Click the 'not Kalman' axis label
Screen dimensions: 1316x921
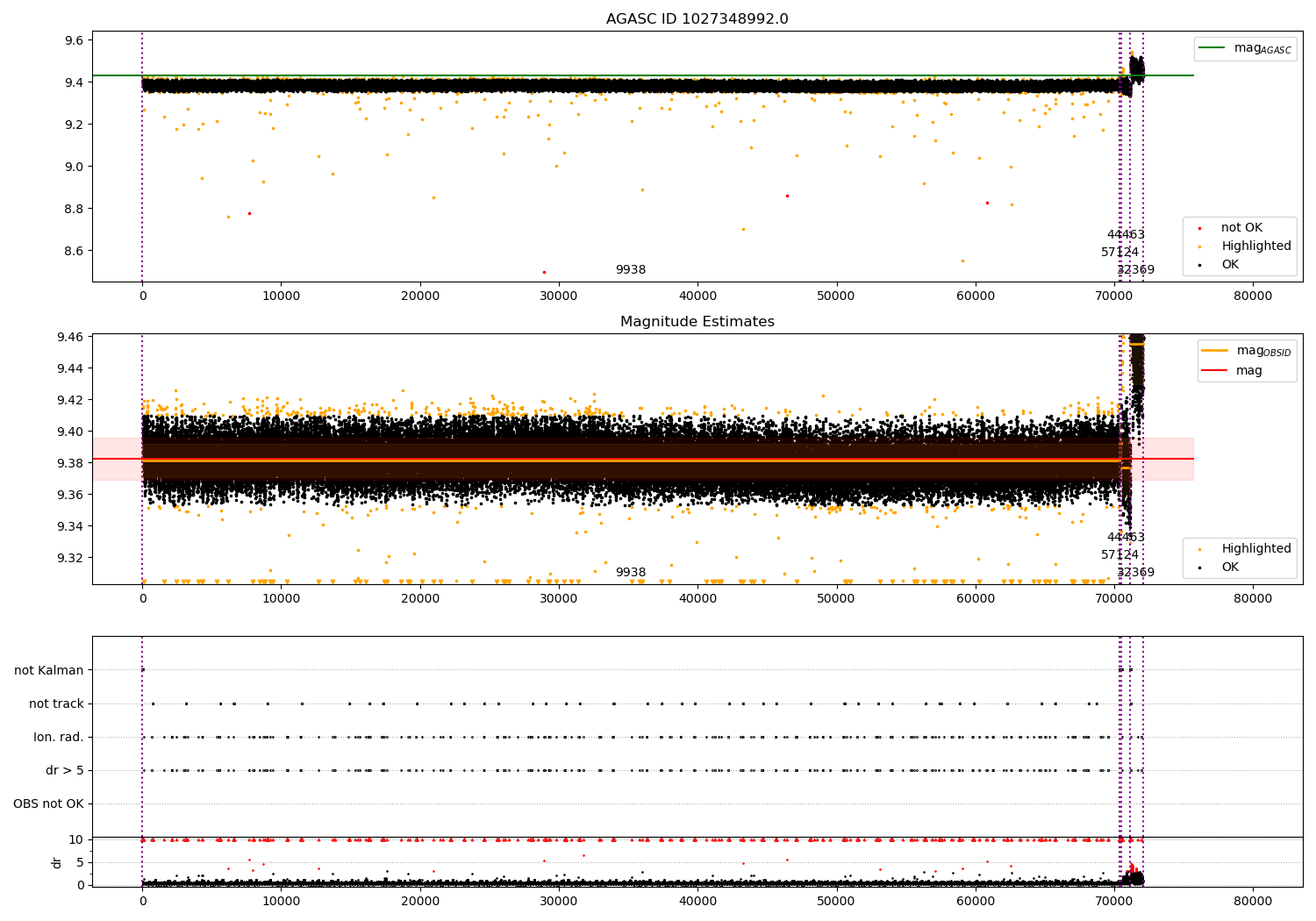pos(49,670)
